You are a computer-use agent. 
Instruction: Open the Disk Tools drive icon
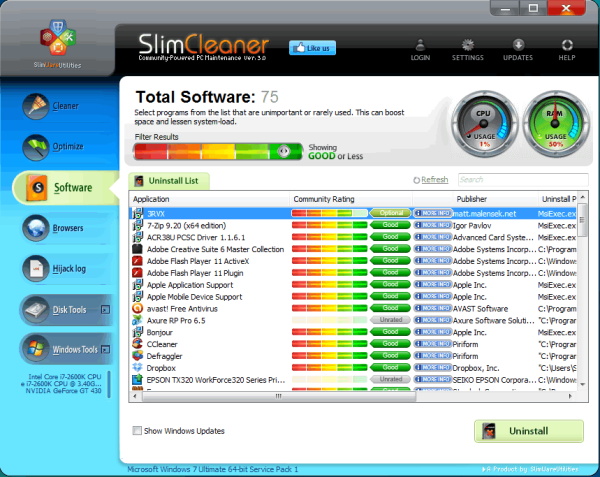click(36, 309)
